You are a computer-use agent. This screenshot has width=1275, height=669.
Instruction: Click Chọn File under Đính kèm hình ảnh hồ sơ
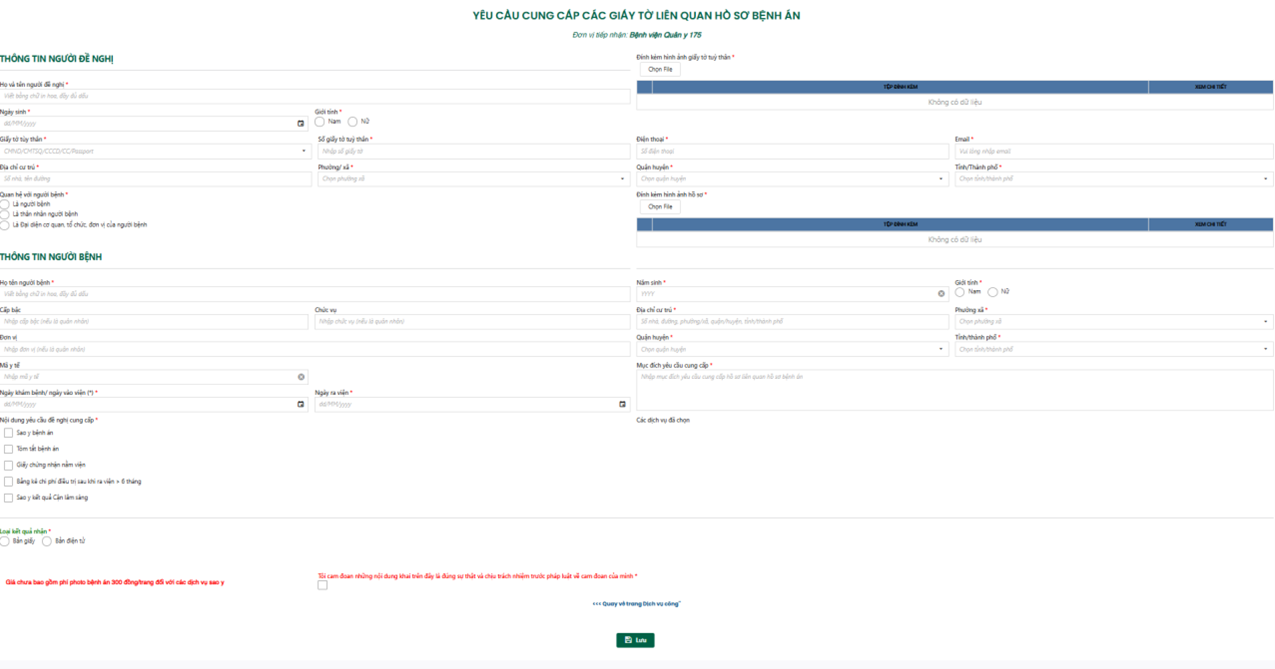click(660, 207)
